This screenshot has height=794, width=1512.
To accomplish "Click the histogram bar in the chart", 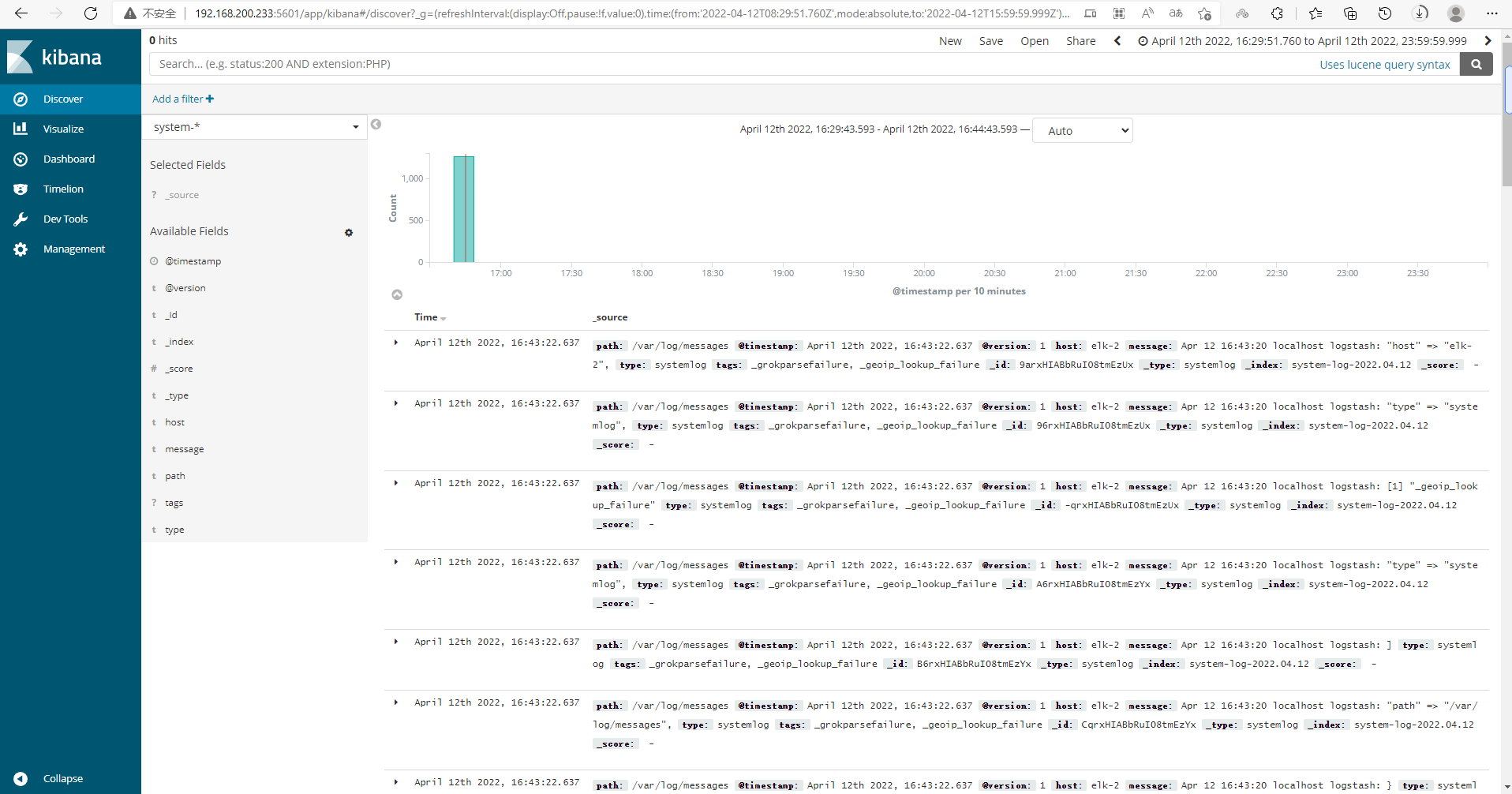I will [x=464, y=209].
